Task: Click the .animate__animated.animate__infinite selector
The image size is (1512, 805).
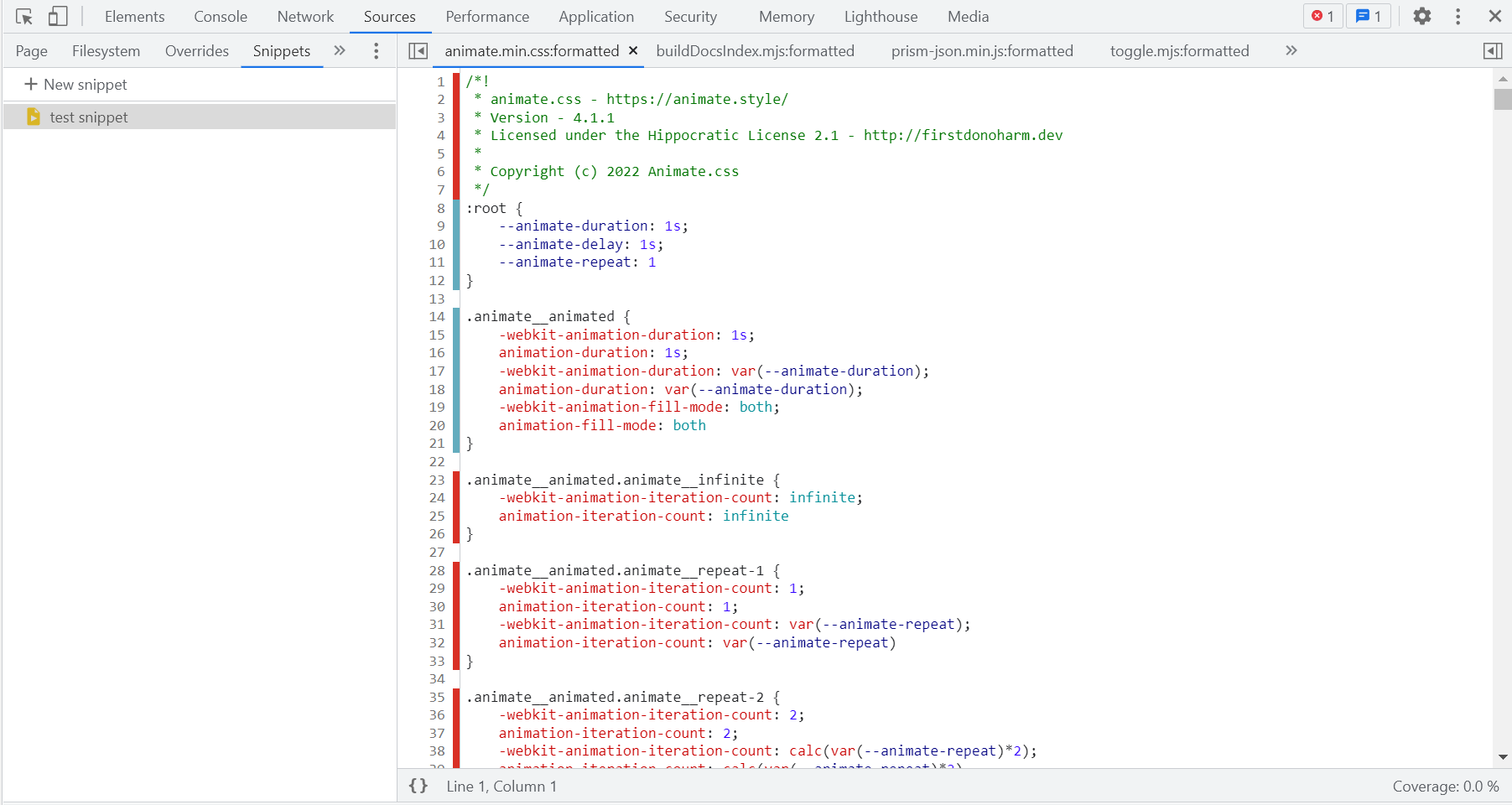Action: coord(616,480)
